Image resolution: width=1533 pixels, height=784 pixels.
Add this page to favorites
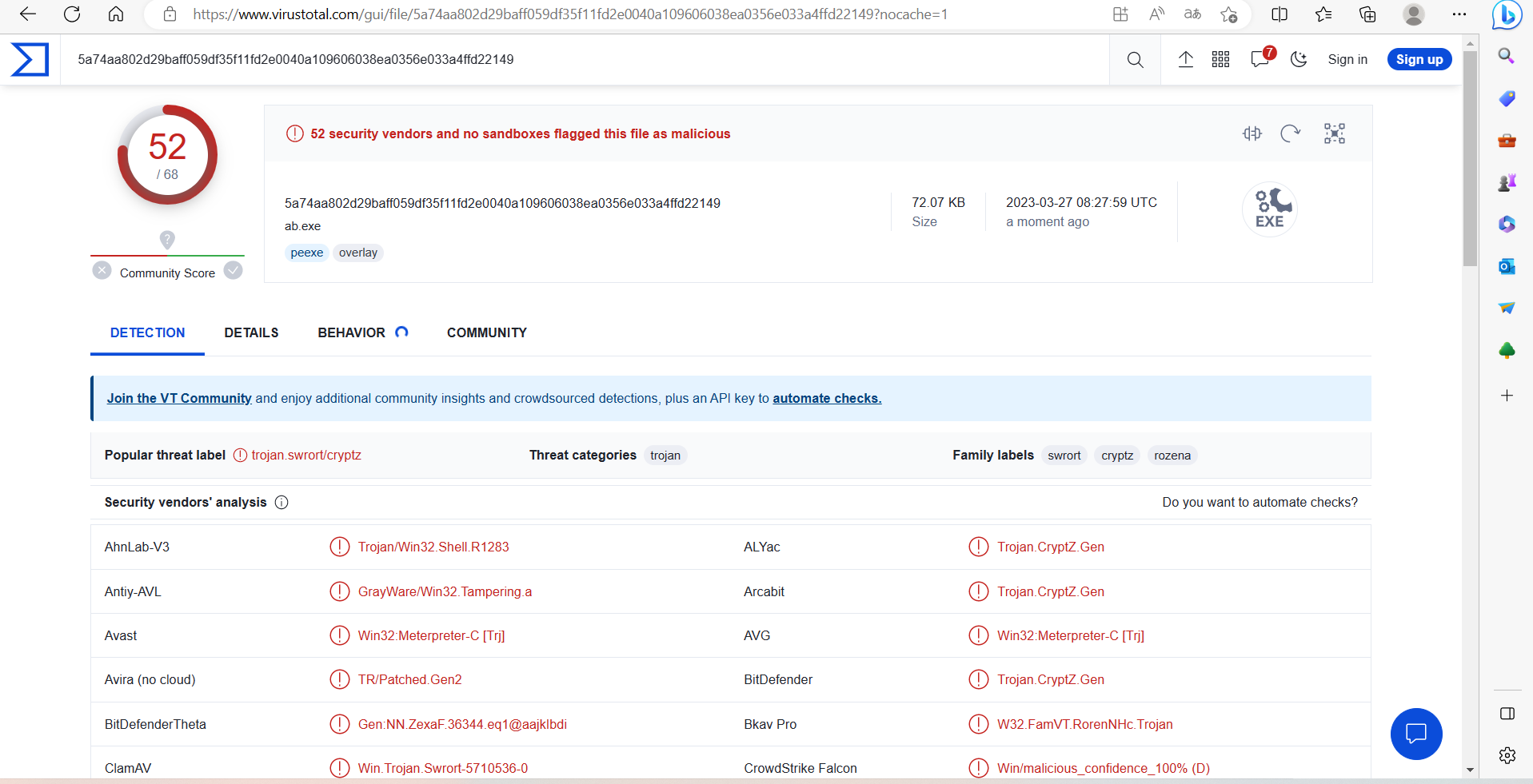pyautogui.click(x=1229, y=14)
